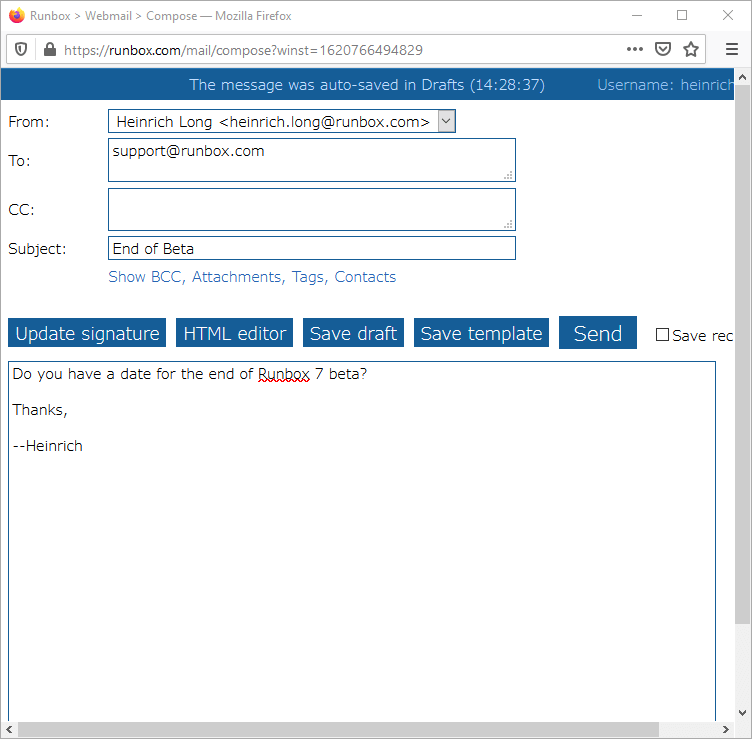This screenshot has height=739, width=752.
Task: Click horizontal scrollbar left arrow
Action: [x=9, y=729]
